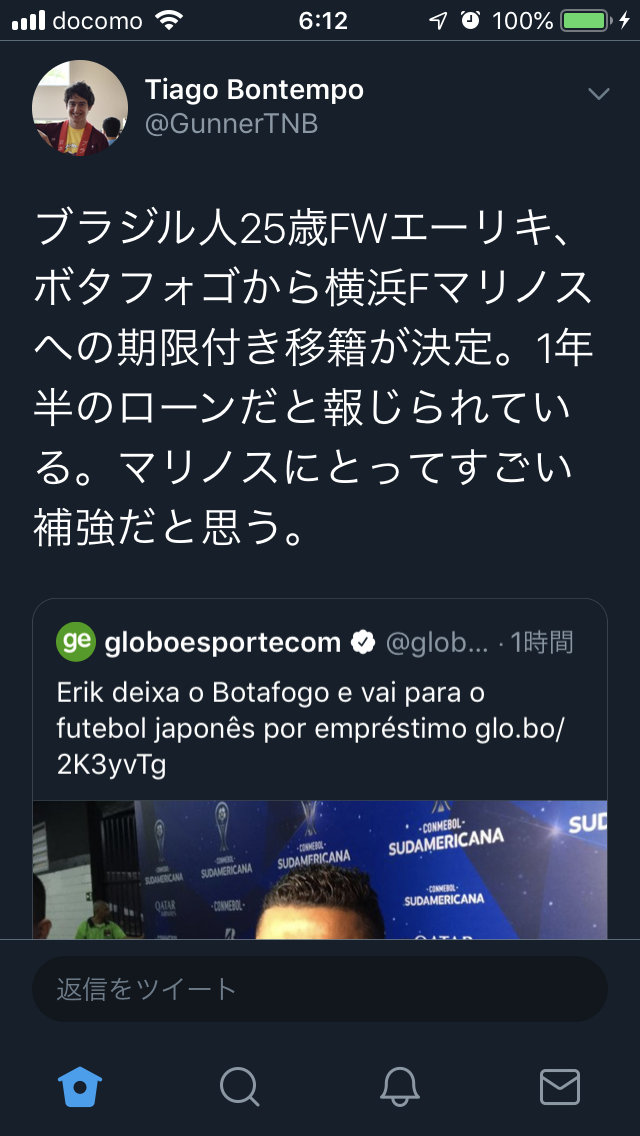
Task: Open the quoted tweet's Sudamericana photo
Action: 320,869
